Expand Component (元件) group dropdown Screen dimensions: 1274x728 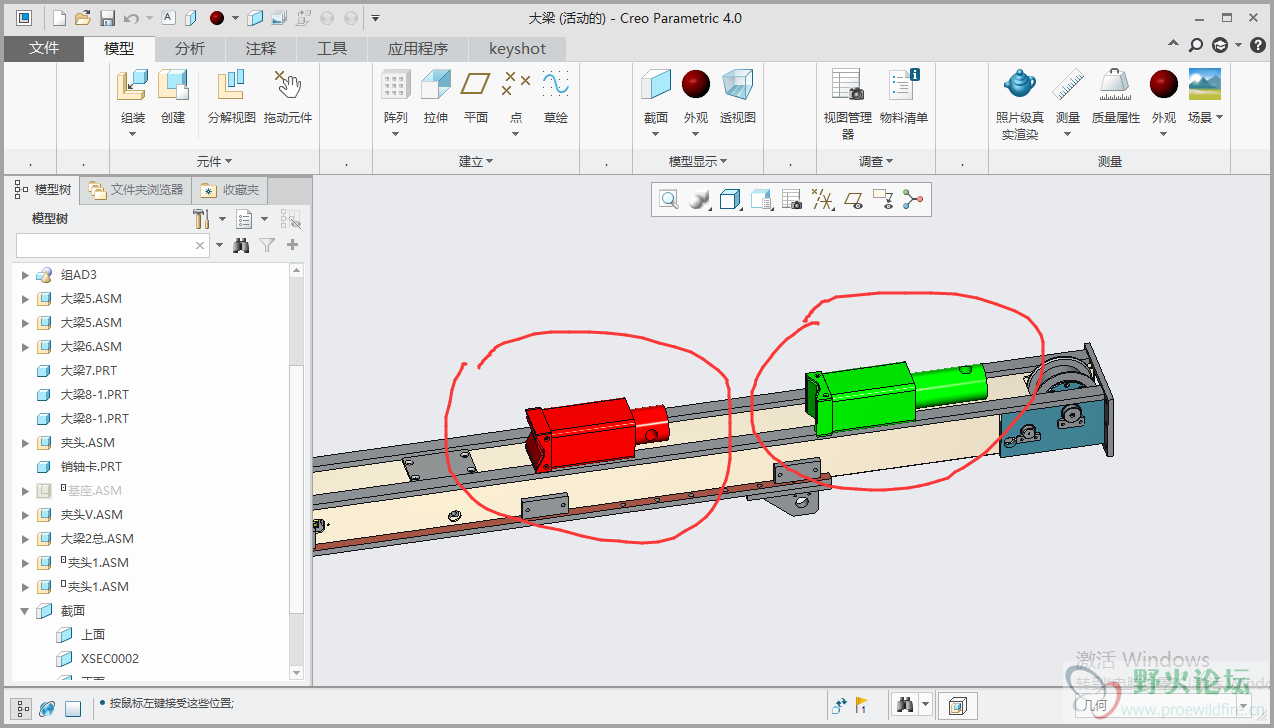point(214,161)
